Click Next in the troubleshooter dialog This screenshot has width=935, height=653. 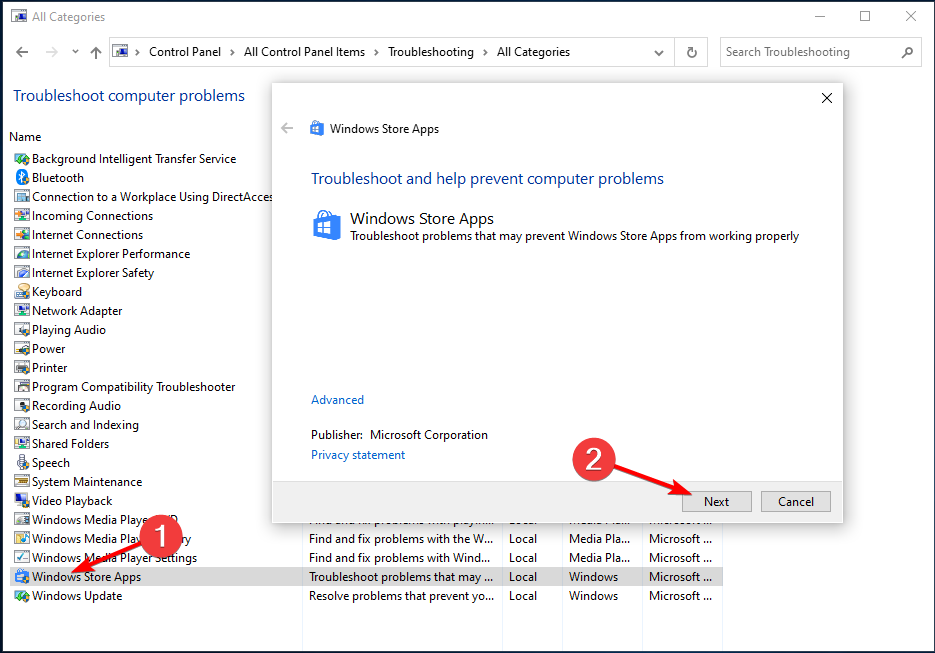point(716,502)
